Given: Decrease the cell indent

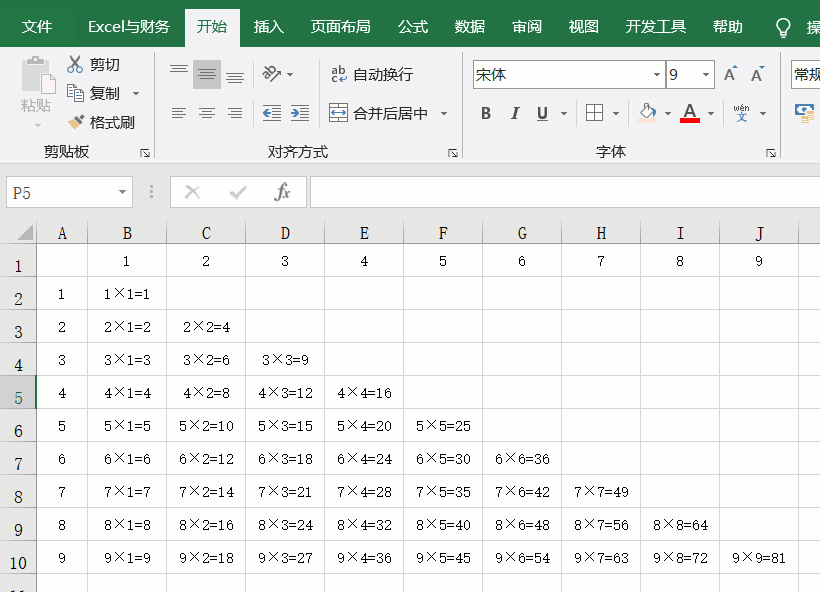Looking at the screenshot, I should coord(272,113).
